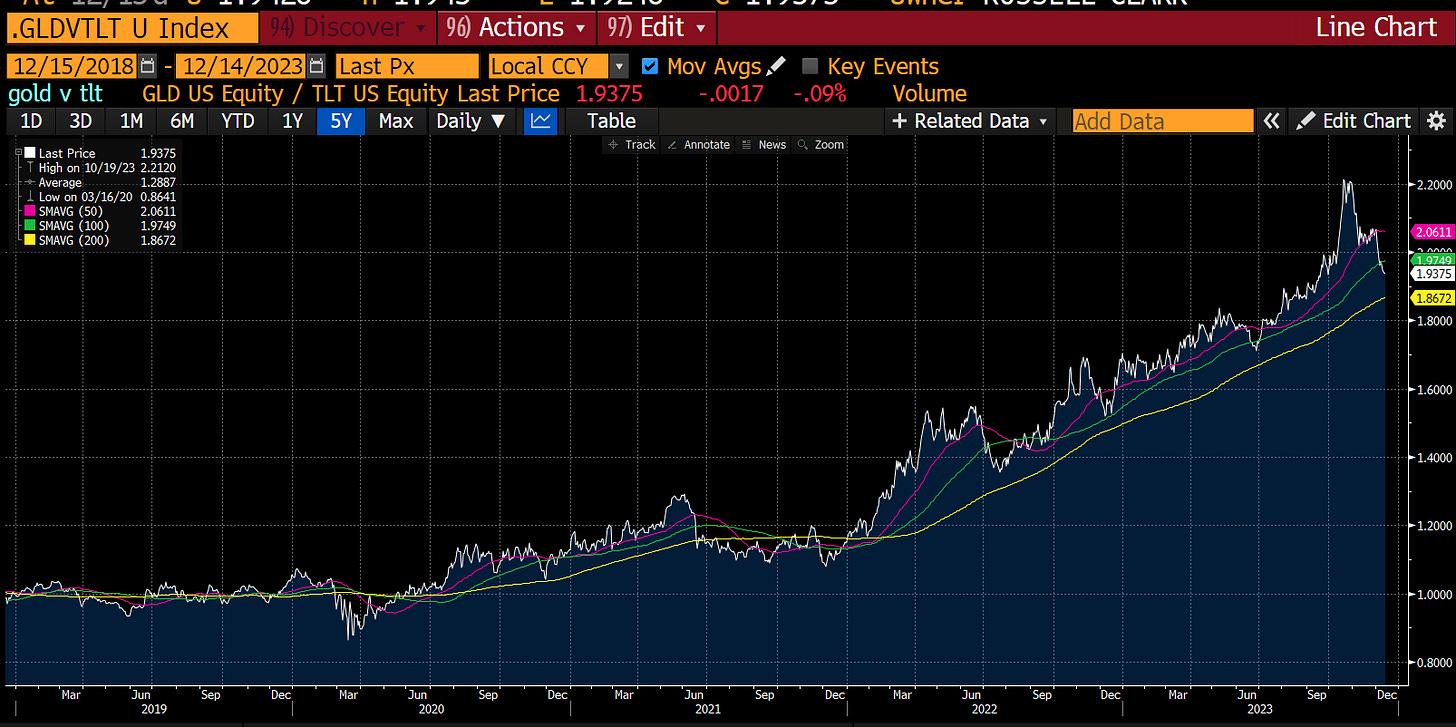Select the 6M time range
The width and height of the screenshot is (1456, 727).
click(182, 121)
